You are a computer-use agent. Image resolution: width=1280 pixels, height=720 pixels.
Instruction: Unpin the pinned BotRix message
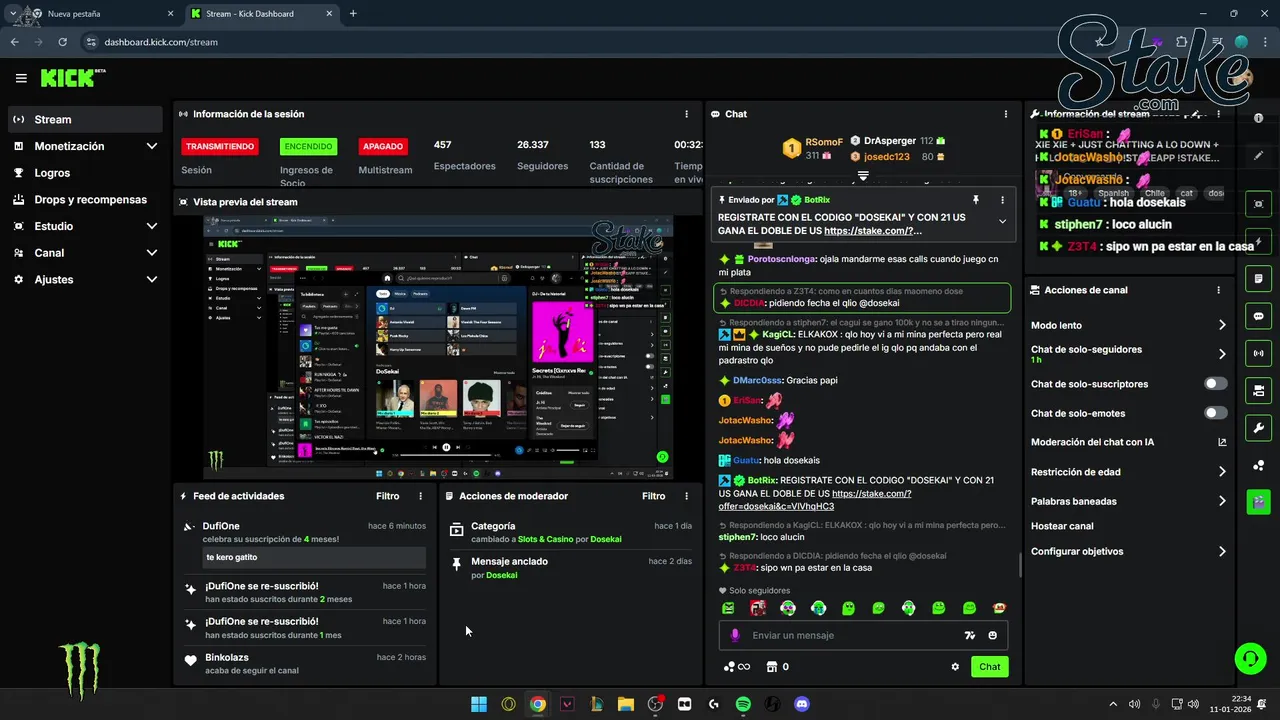pos(976,200)
